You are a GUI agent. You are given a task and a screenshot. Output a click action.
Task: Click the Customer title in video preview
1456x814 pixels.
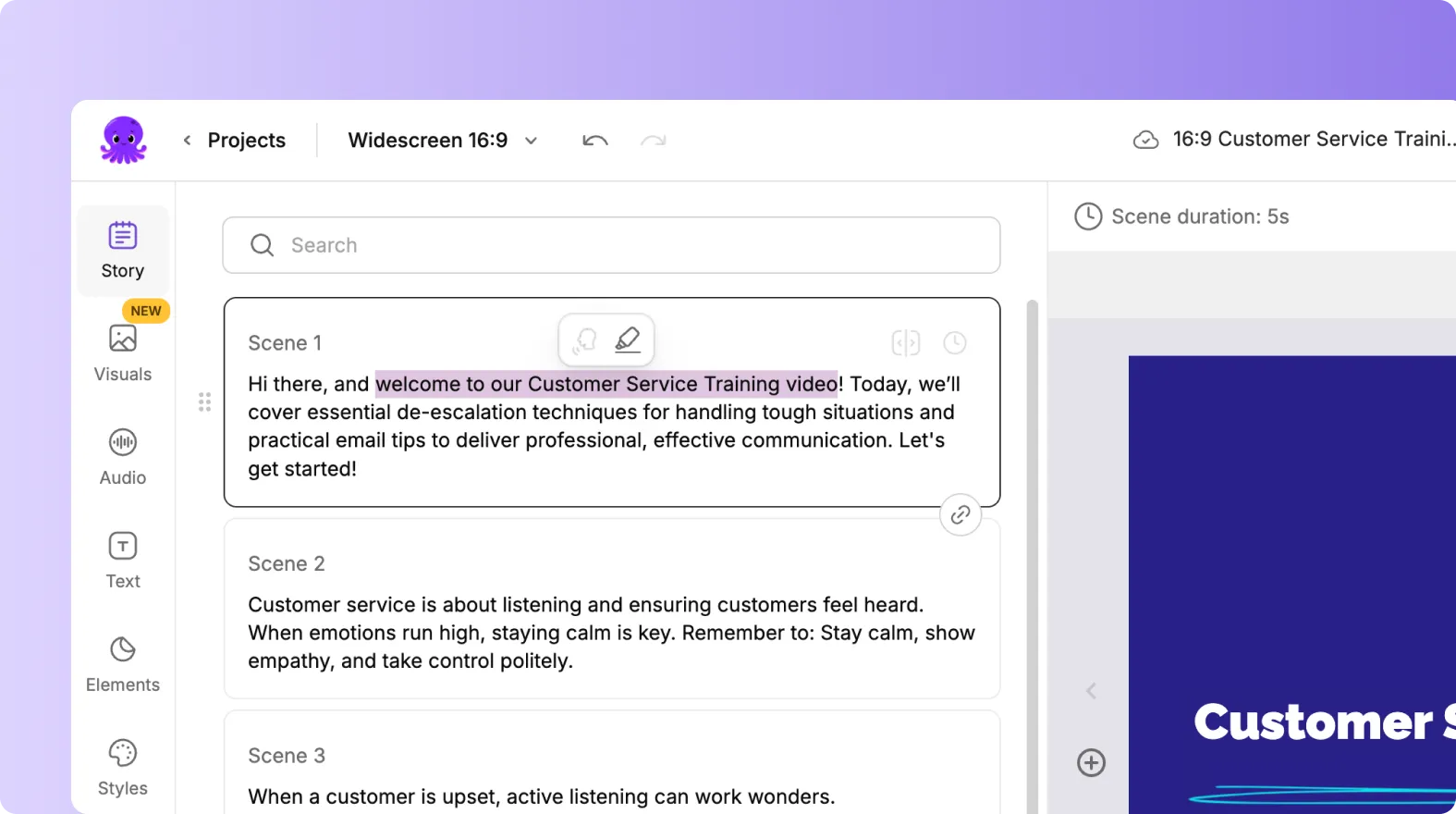click(x=1324, y=722)
